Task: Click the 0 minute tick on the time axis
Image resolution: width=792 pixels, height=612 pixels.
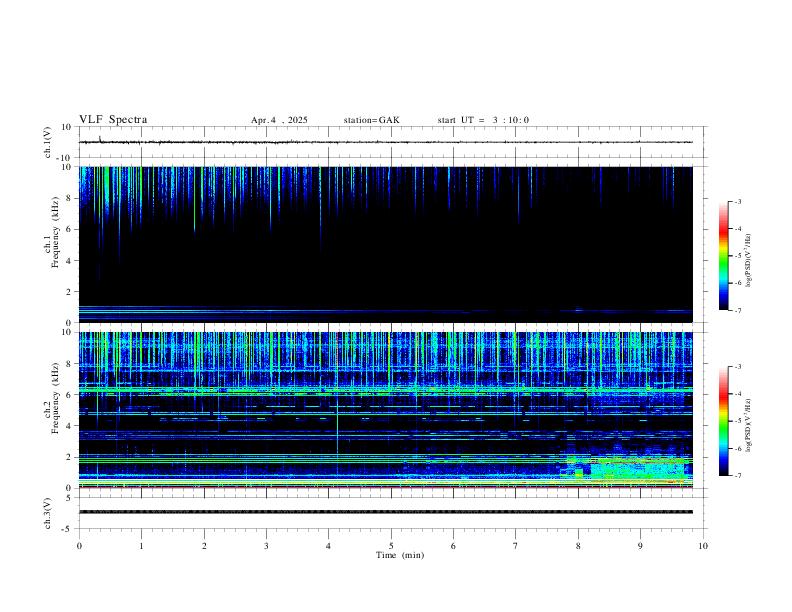Action: tap(79, 546)
